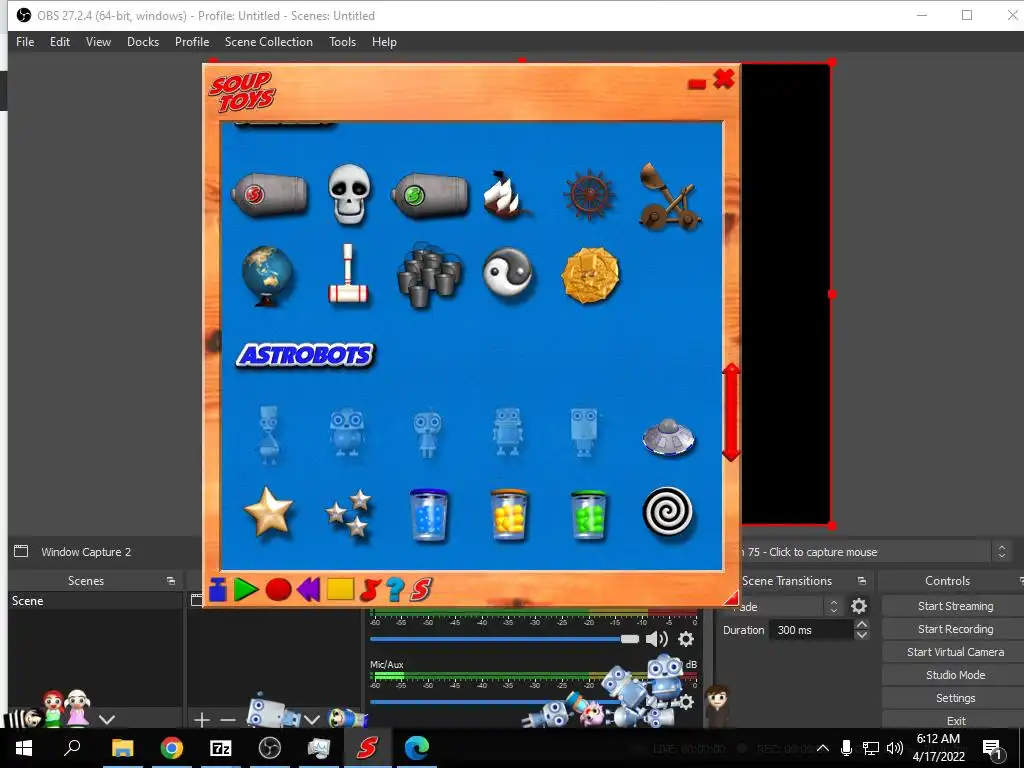Viewport: 1024px width, 768px height.
Task: Open the OBS File menu
Action: tap(25, 42)
